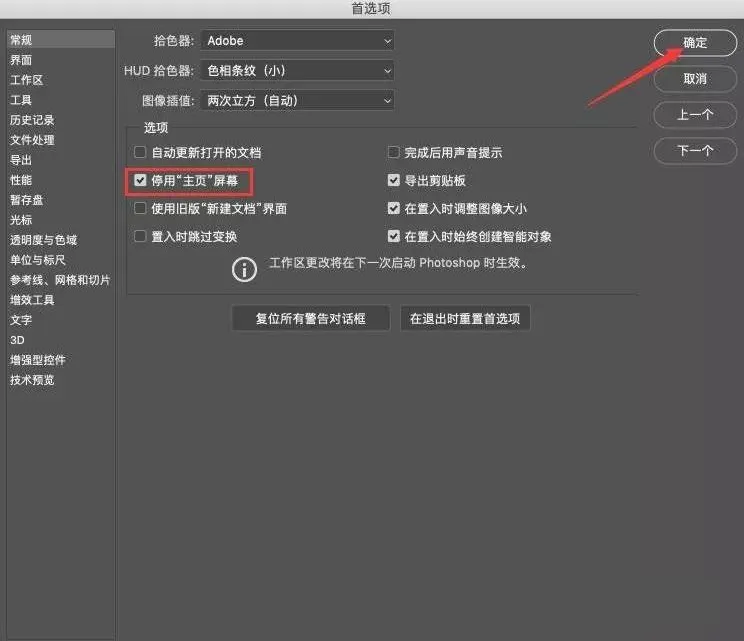Go to previous page with 上一个
This screenshot has height=641, width=744.
point(695,115)
